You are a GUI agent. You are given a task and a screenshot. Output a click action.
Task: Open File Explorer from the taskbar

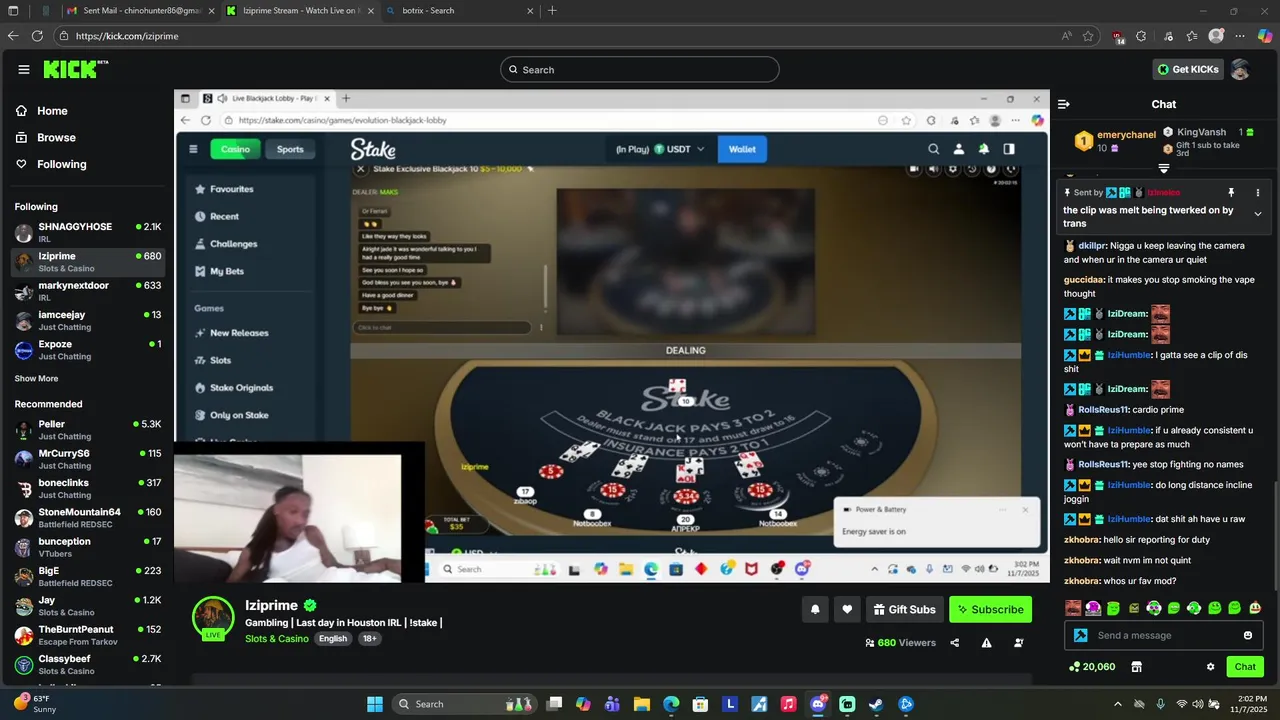click(x=642, y=704)
